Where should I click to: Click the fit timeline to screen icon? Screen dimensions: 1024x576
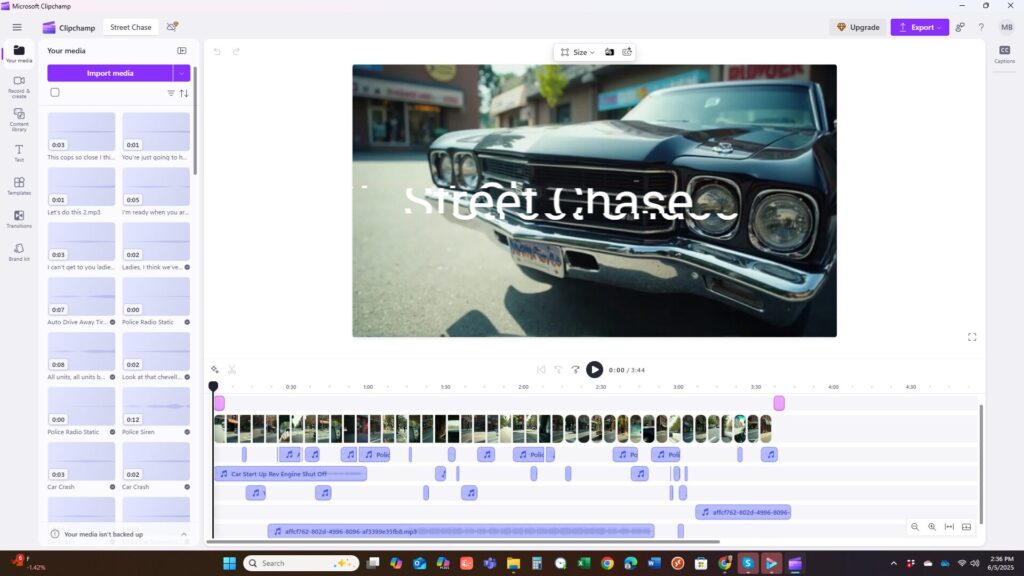(x=949, y=527)
